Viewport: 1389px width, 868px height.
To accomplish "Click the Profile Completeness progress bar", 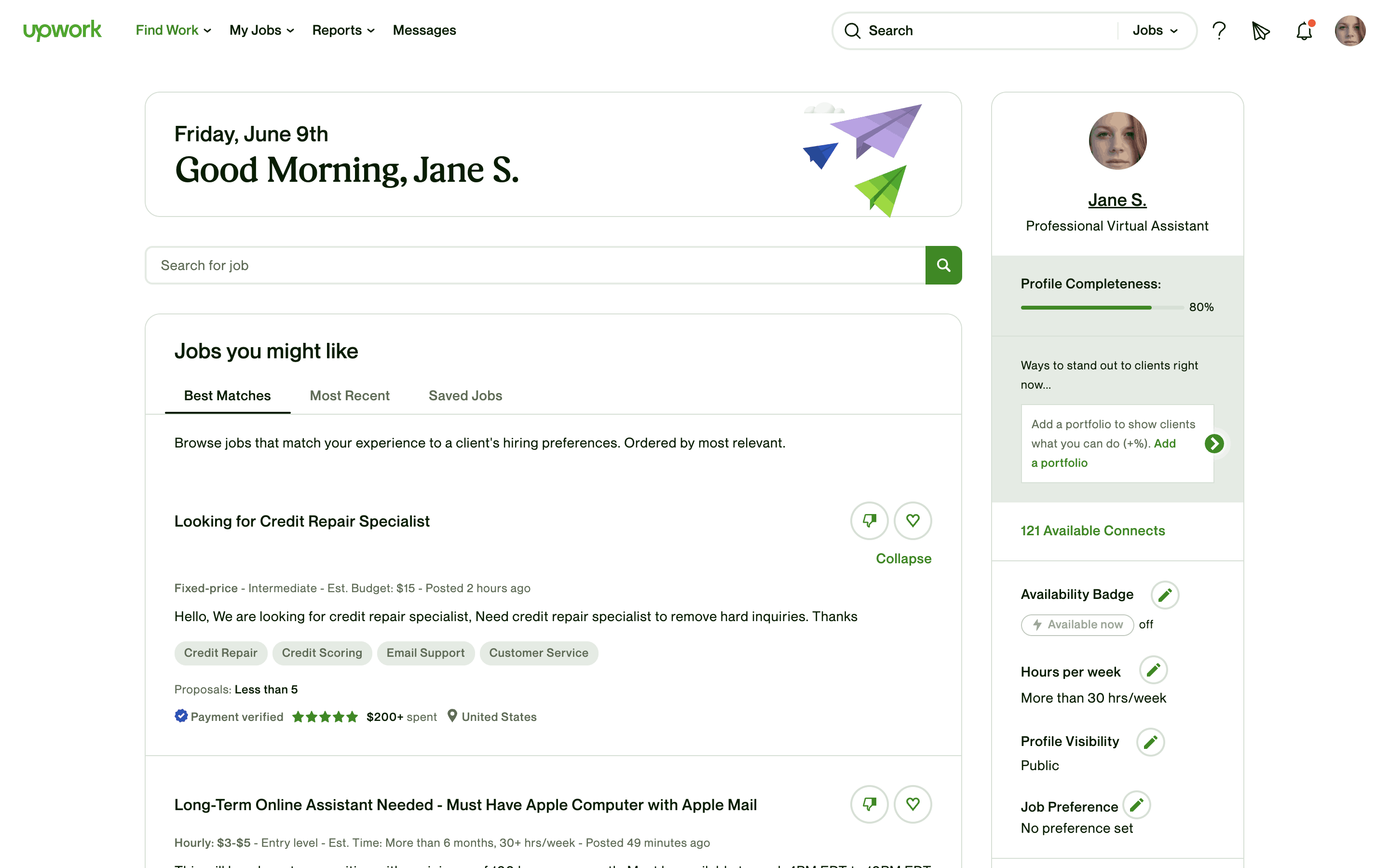I will coord(1101,308).
